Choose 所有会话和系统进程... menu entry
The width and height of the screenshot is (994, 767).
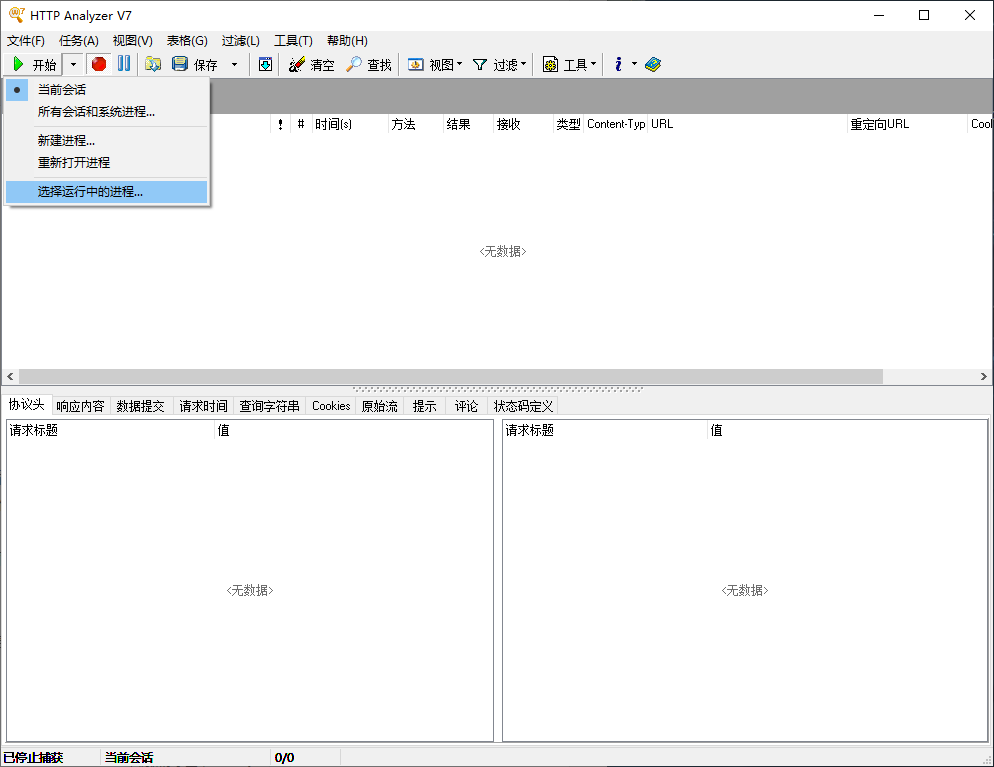106,112
